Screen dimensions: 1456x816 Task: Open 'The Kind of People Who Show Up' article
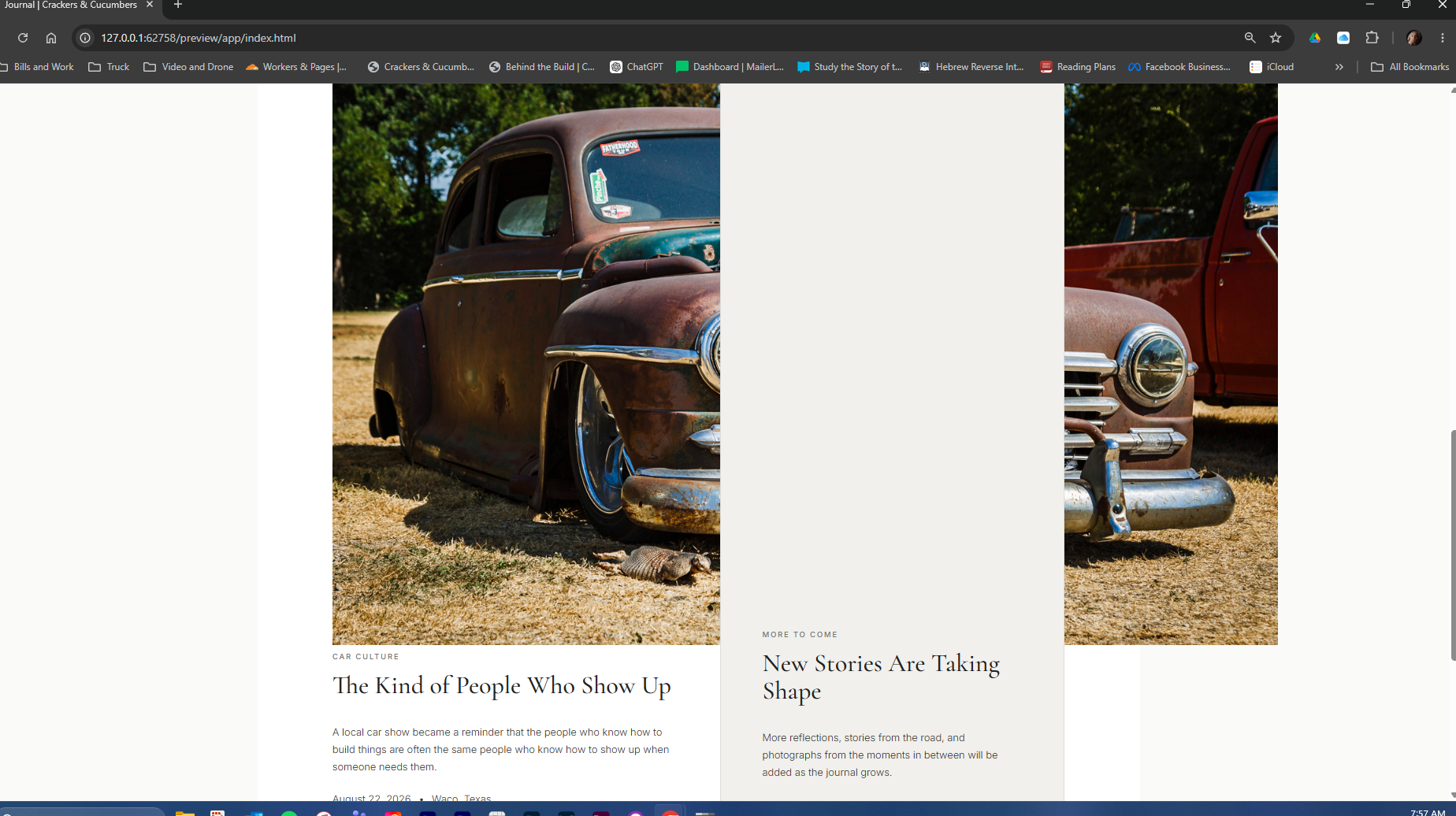click(x=502, y=686)
